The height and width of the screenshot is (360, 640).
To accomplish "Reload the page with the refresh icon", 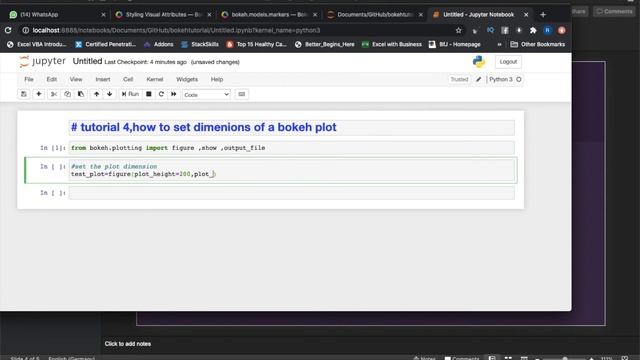I will pos(8,30).
